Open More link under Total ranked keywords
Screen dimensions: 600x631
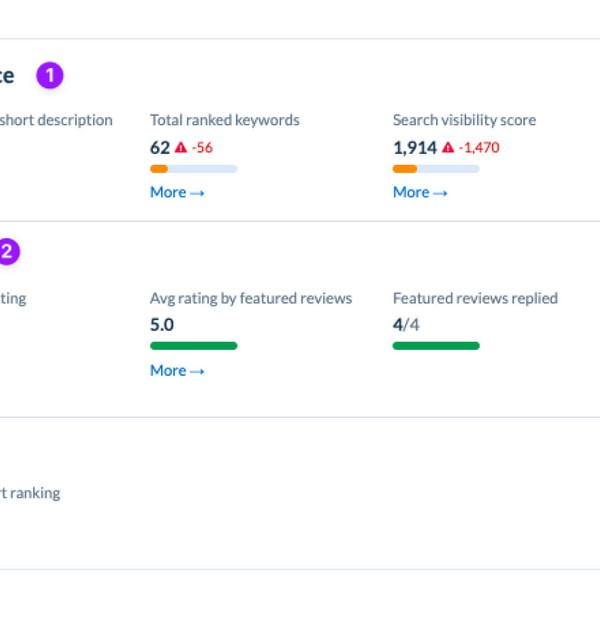pos(177,192)
